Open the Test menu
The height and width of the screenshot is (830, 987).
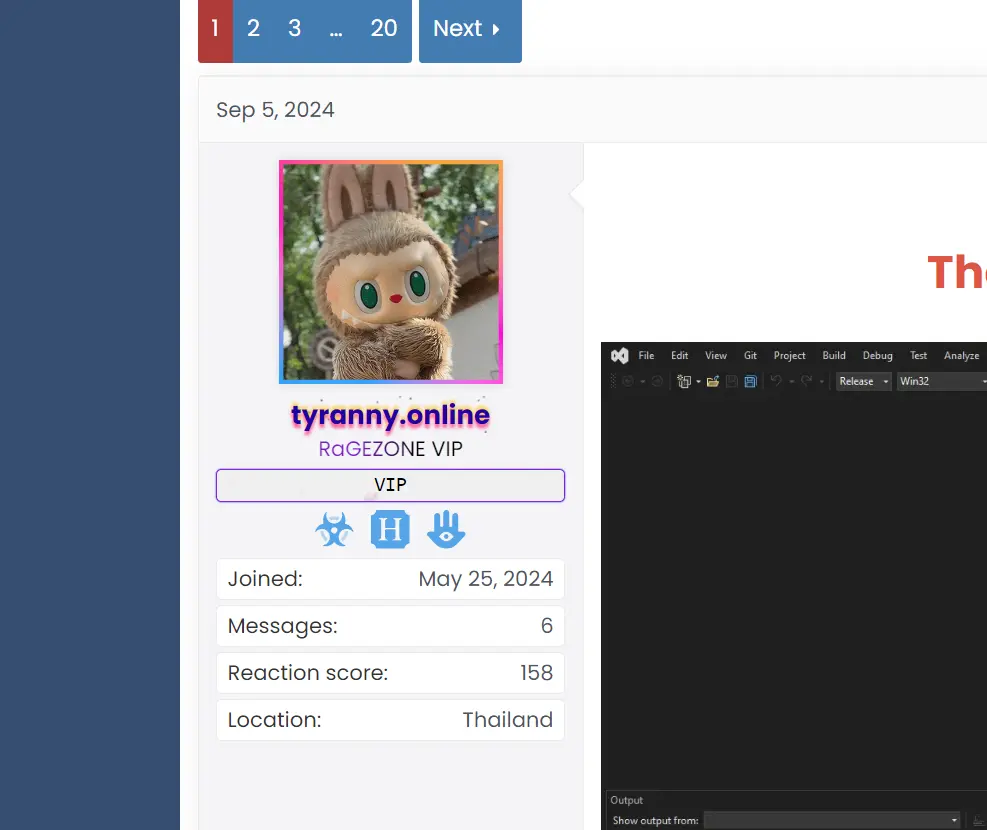(x=918, y=356)
